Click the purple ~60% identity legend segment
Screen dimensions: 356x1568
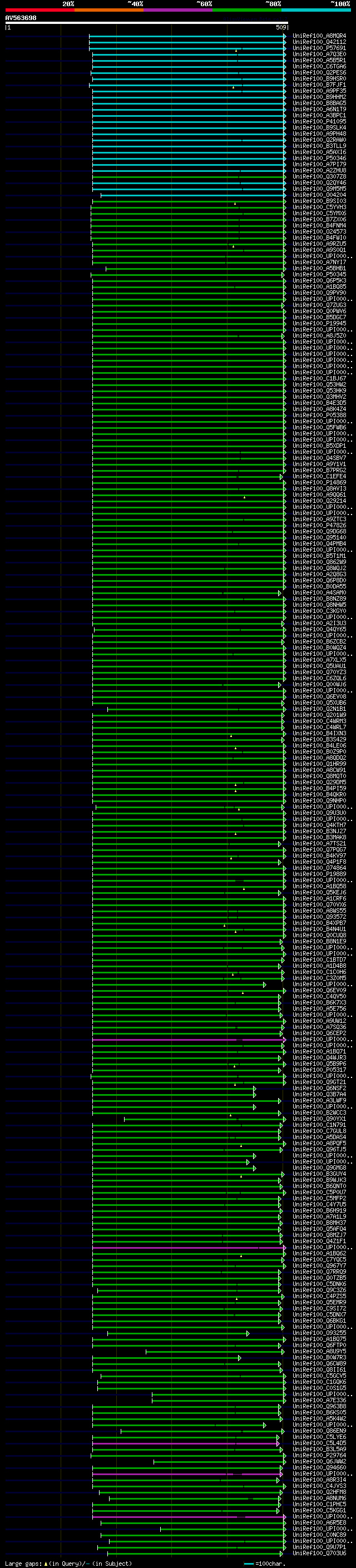click(177, 10)
